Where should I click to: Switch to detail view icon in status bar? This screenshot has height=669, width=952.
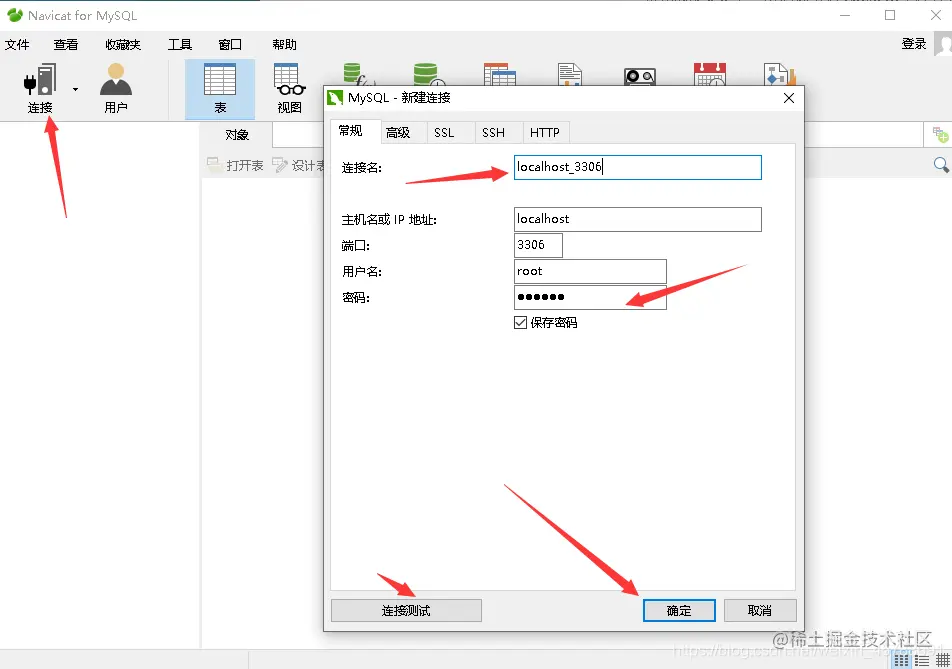(922, 660)
